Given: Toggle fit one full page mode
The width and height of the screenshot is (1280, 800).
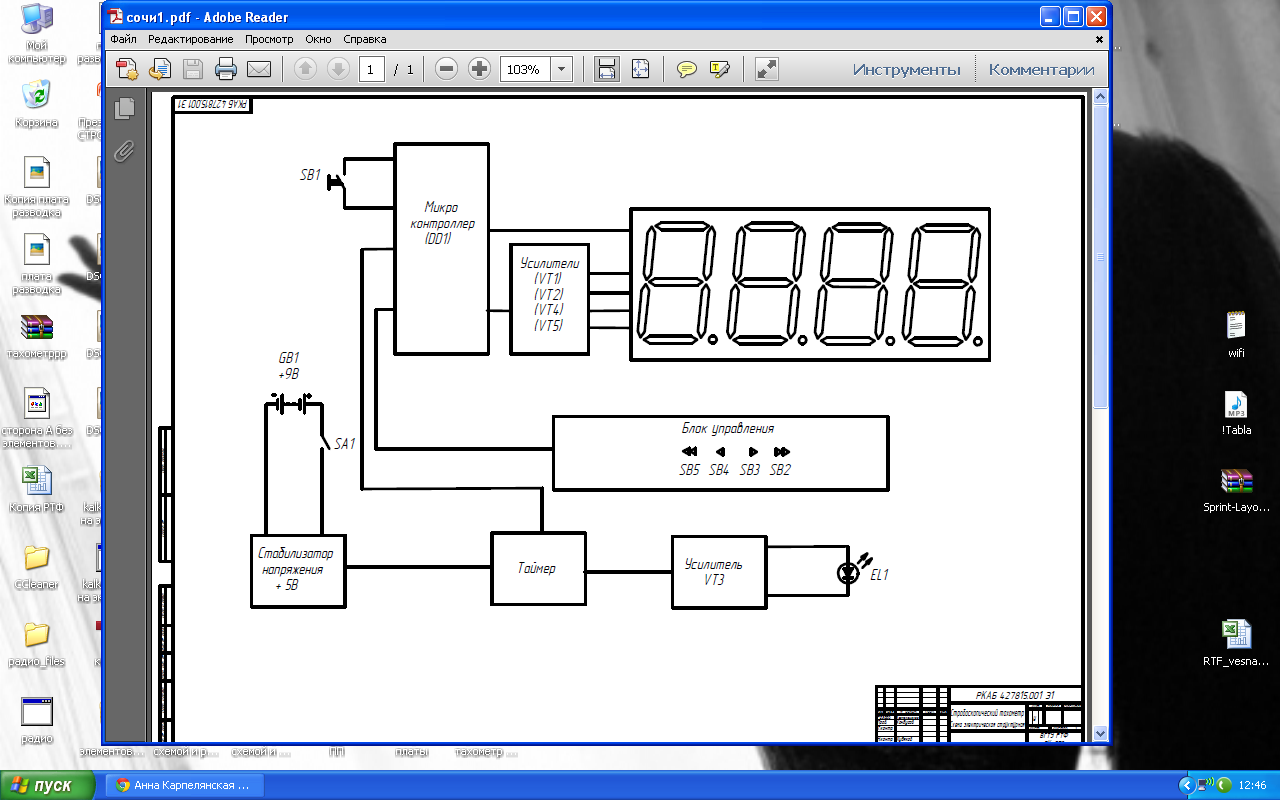Looking at the screenshot, I should [641, 69].
